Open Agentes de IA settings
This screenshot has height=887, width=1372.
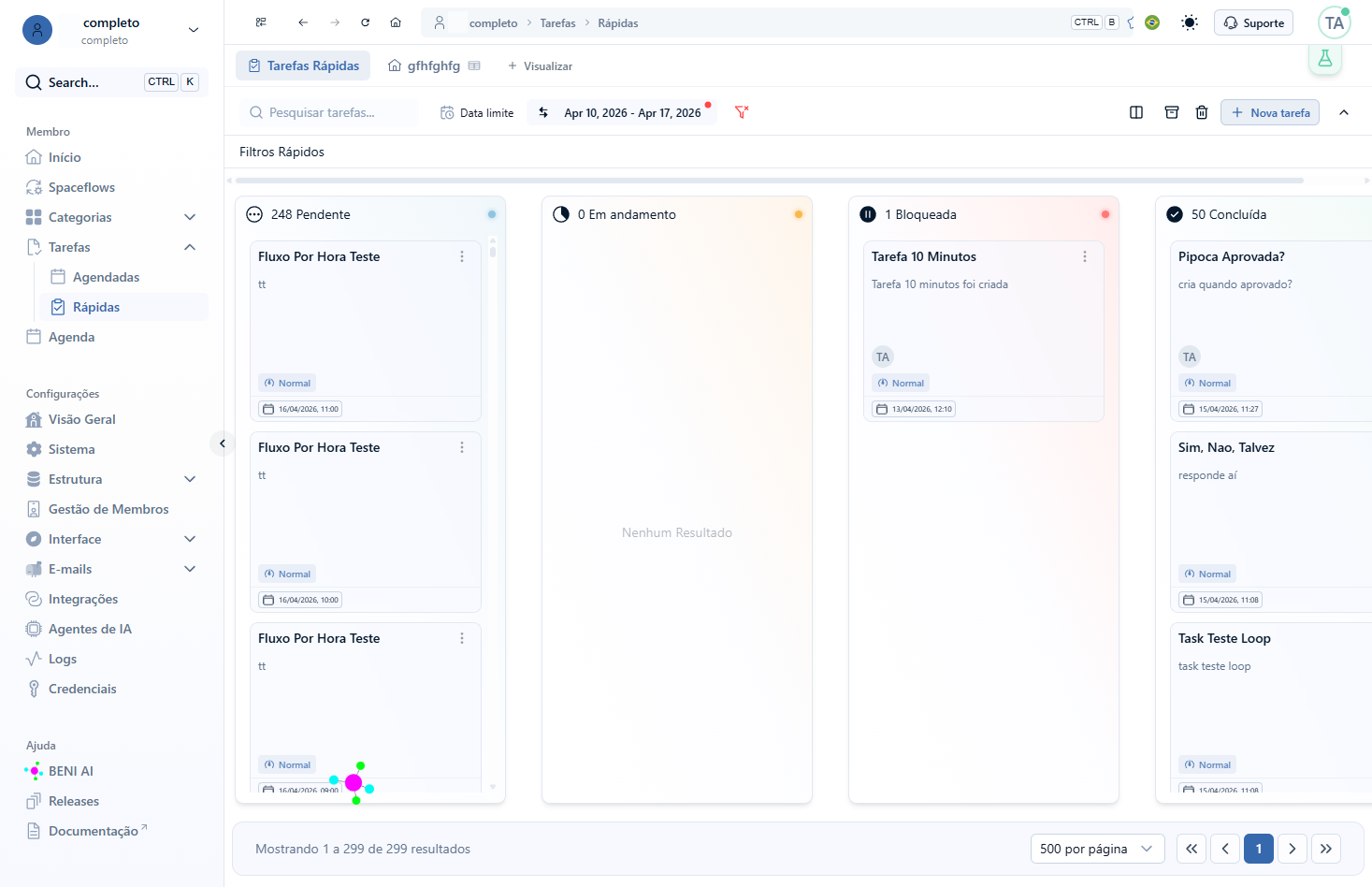click(x=90, y=629)
